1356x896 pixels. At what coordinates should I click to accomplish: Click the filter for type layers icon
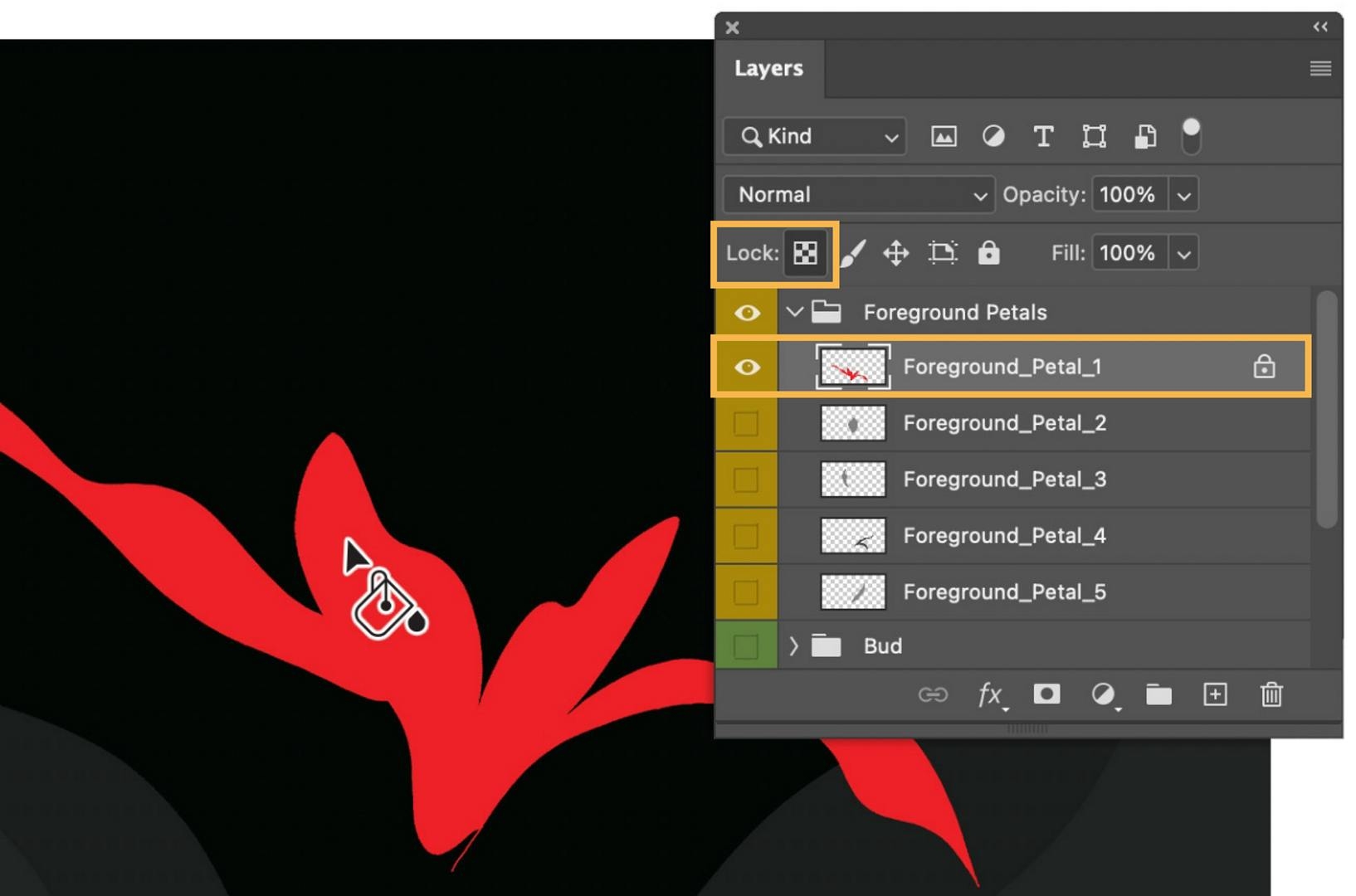pos(1043,136)
